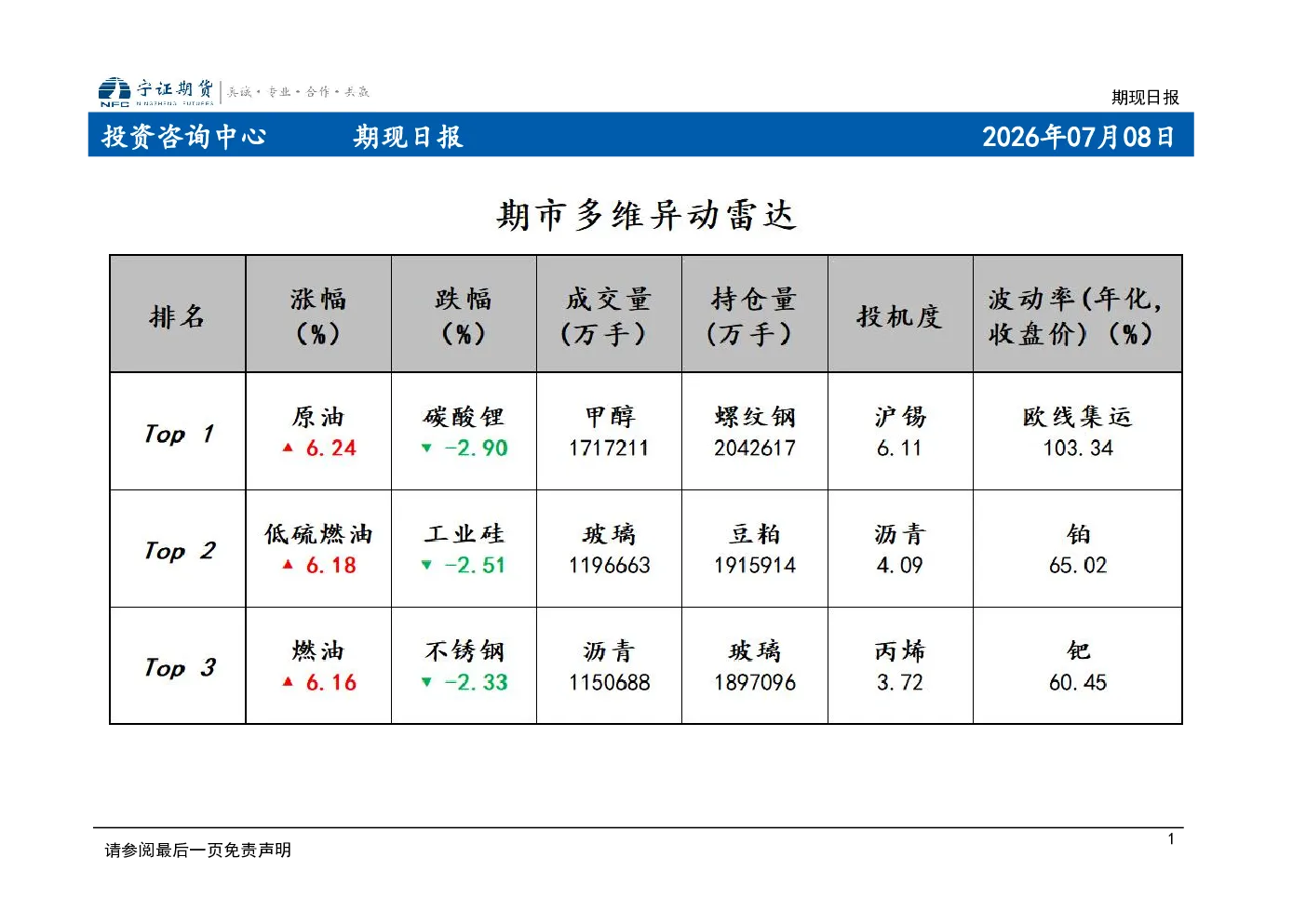Click the red up arrow beside 6.24
The image size is (1306, 924).
pyautogui.click(x=288, y=448)
